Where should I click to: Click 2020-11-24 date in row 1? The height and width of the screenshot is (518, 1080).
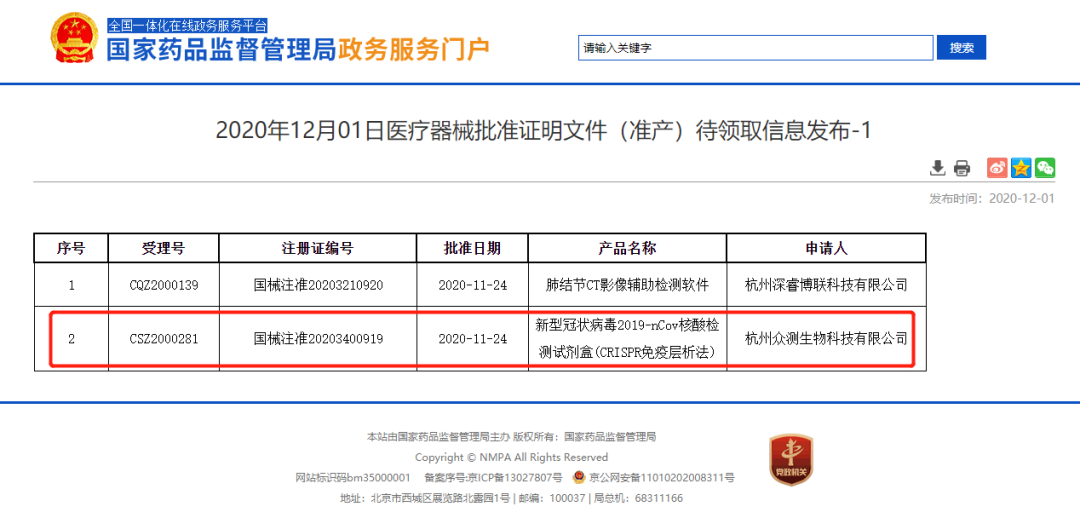[x=472, y=284]
